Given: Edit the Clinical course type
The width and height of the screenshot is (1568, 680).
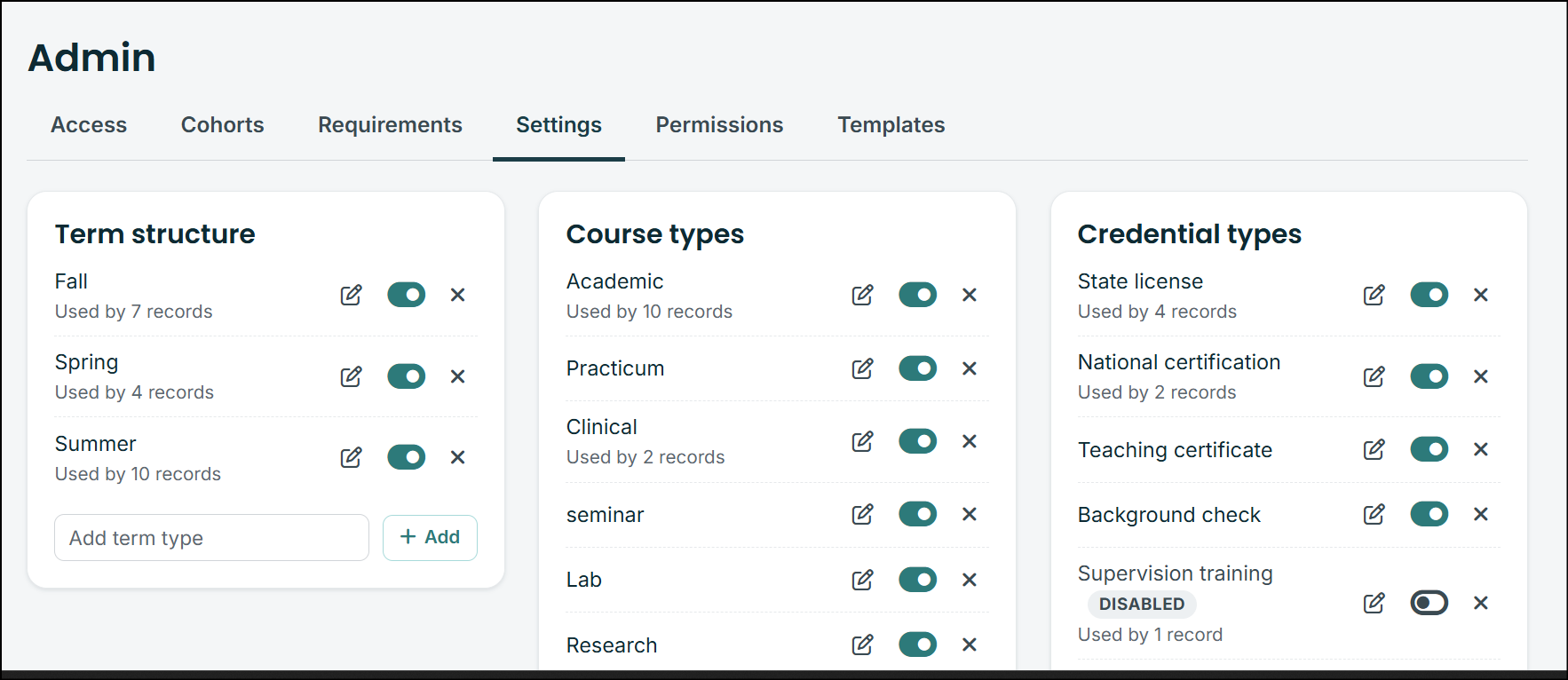Looking at the screenshot, I should coord(863,441).
